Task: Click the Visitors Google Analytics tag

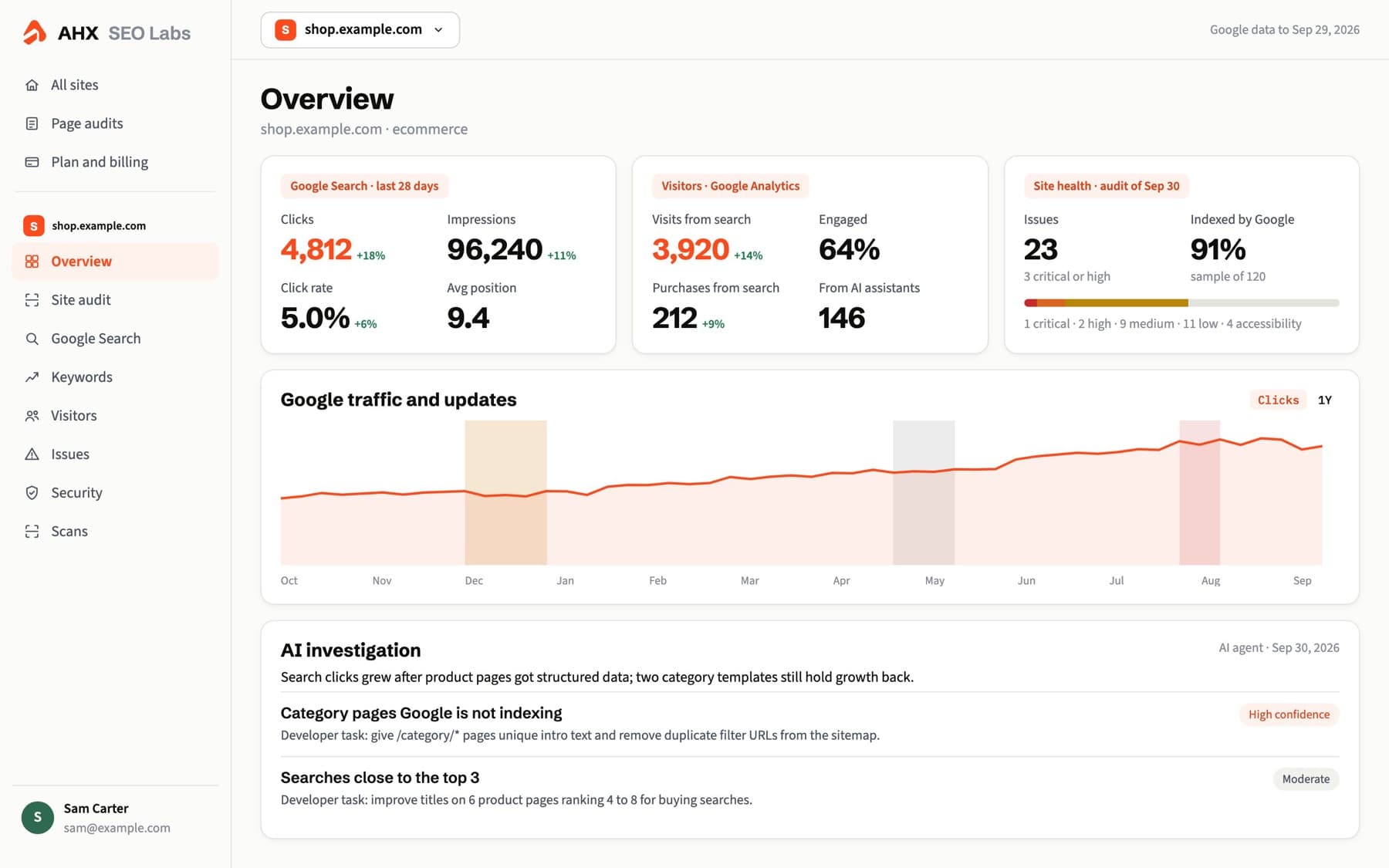Action: pos(730,186)
